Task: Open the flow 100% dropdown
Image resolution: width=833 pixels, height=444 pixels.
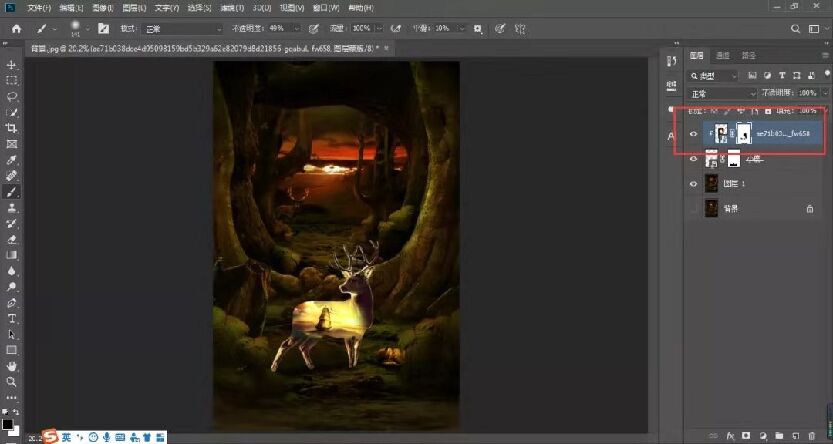Action: pyautogui.click(x=380, y=29)
